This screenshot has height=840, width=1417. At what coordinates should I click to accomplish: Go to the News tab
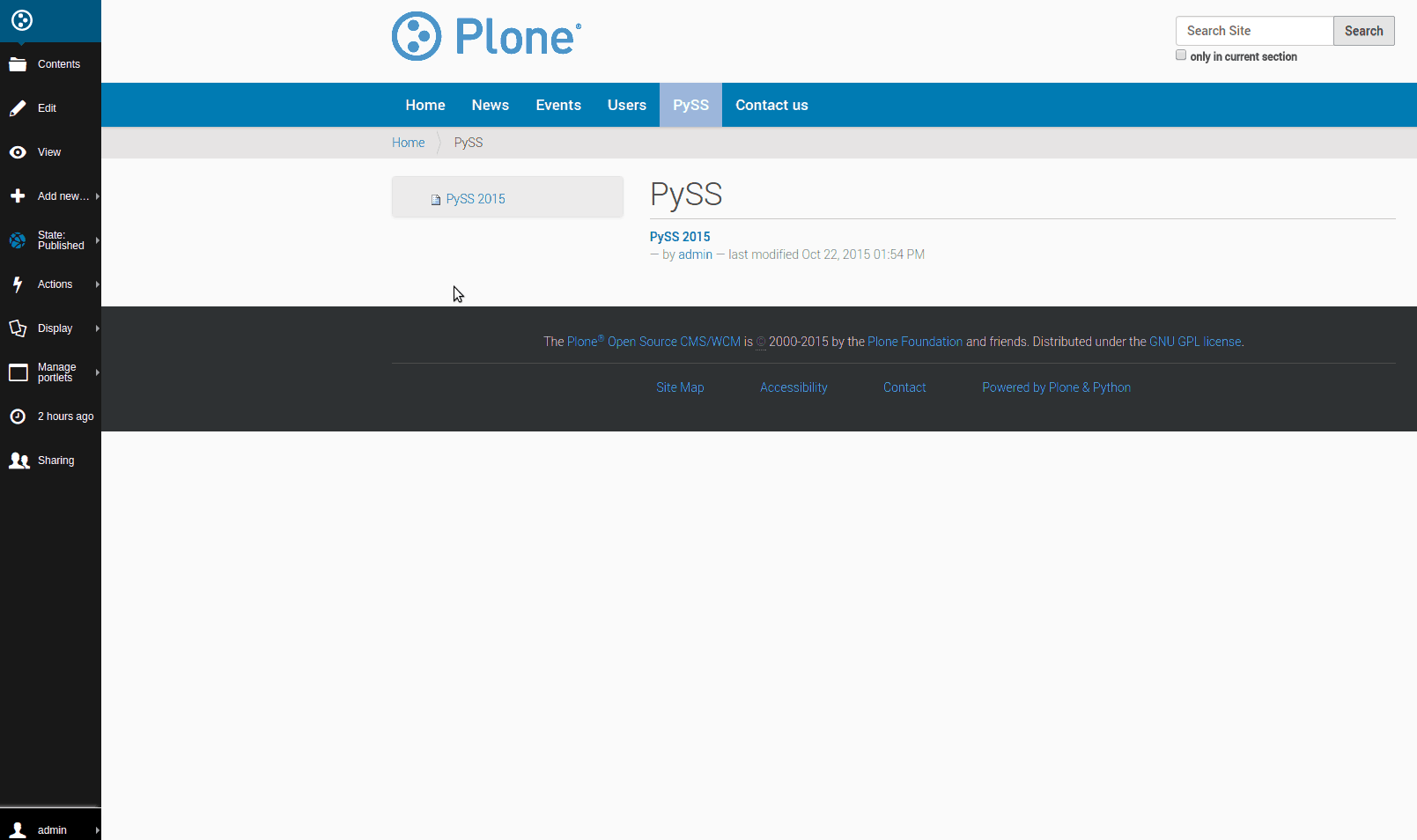490,105
